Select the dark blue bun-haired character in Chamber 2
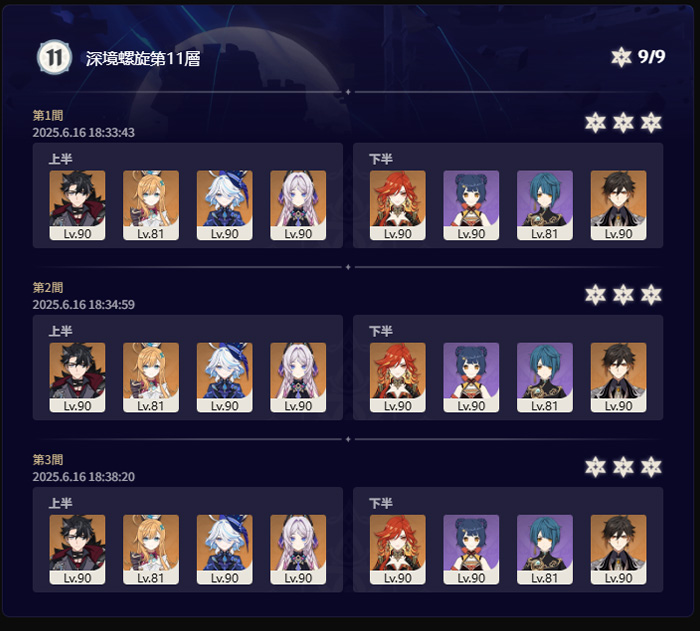The image size is (700, 631). (471, 377)
